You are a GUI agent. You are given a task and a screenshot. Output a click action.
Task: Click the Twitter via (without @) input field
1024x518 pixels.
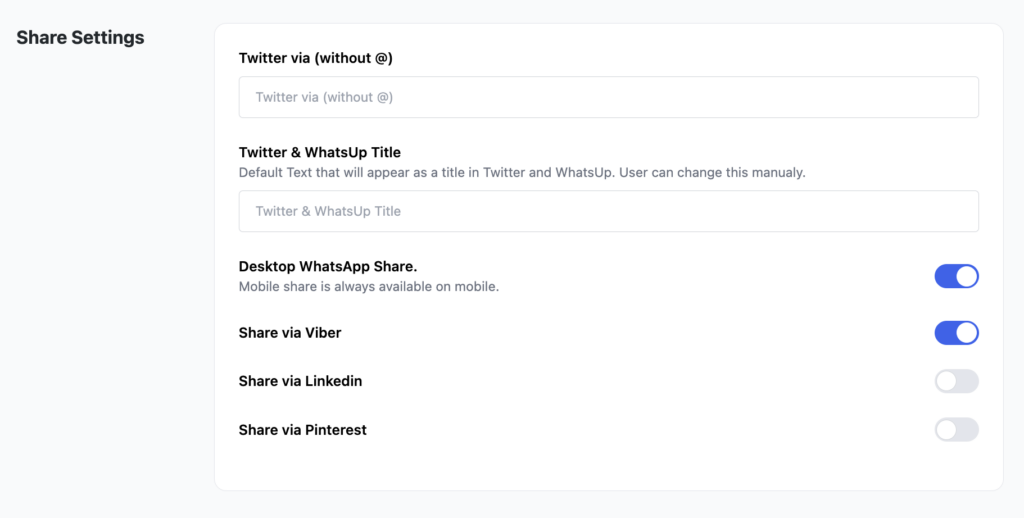coord(608,97)
